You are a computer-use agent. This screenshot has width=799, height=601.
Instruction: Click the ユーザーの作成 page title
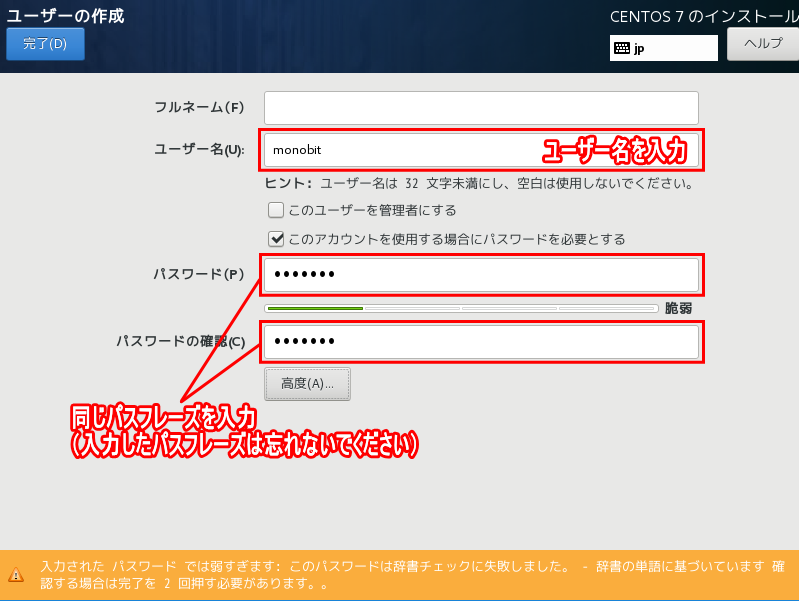(65, 16)
